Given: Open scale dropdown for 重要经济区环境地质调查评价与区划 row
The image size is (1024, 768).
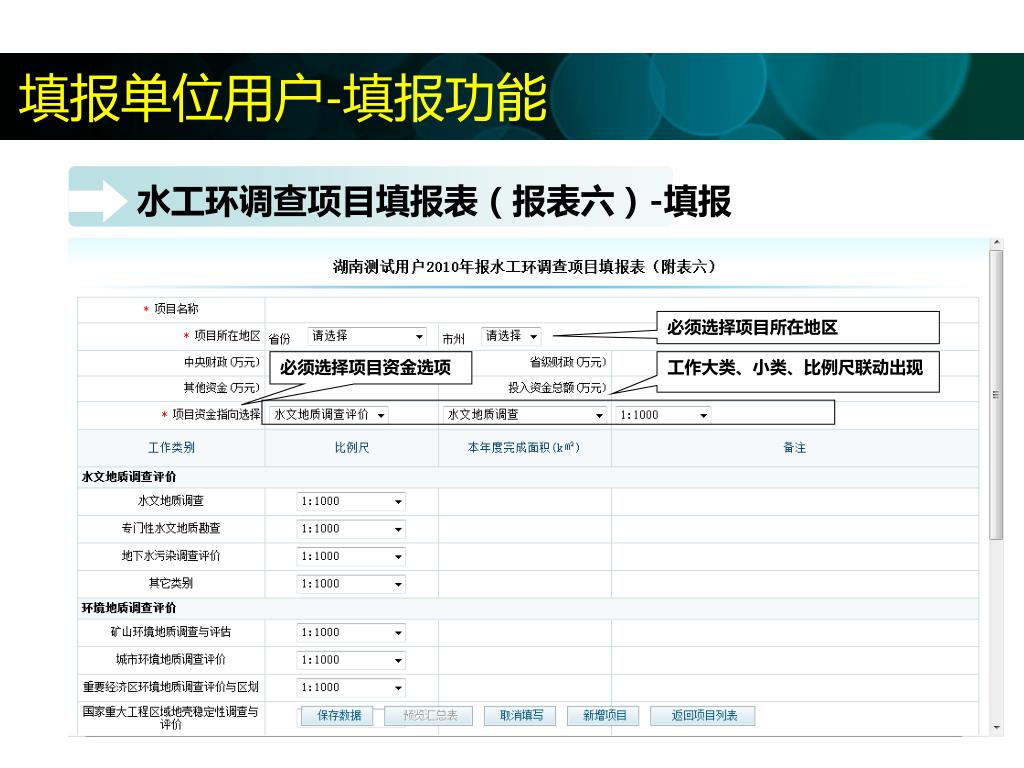Looking at the screenshot, I should coord(351,688).
